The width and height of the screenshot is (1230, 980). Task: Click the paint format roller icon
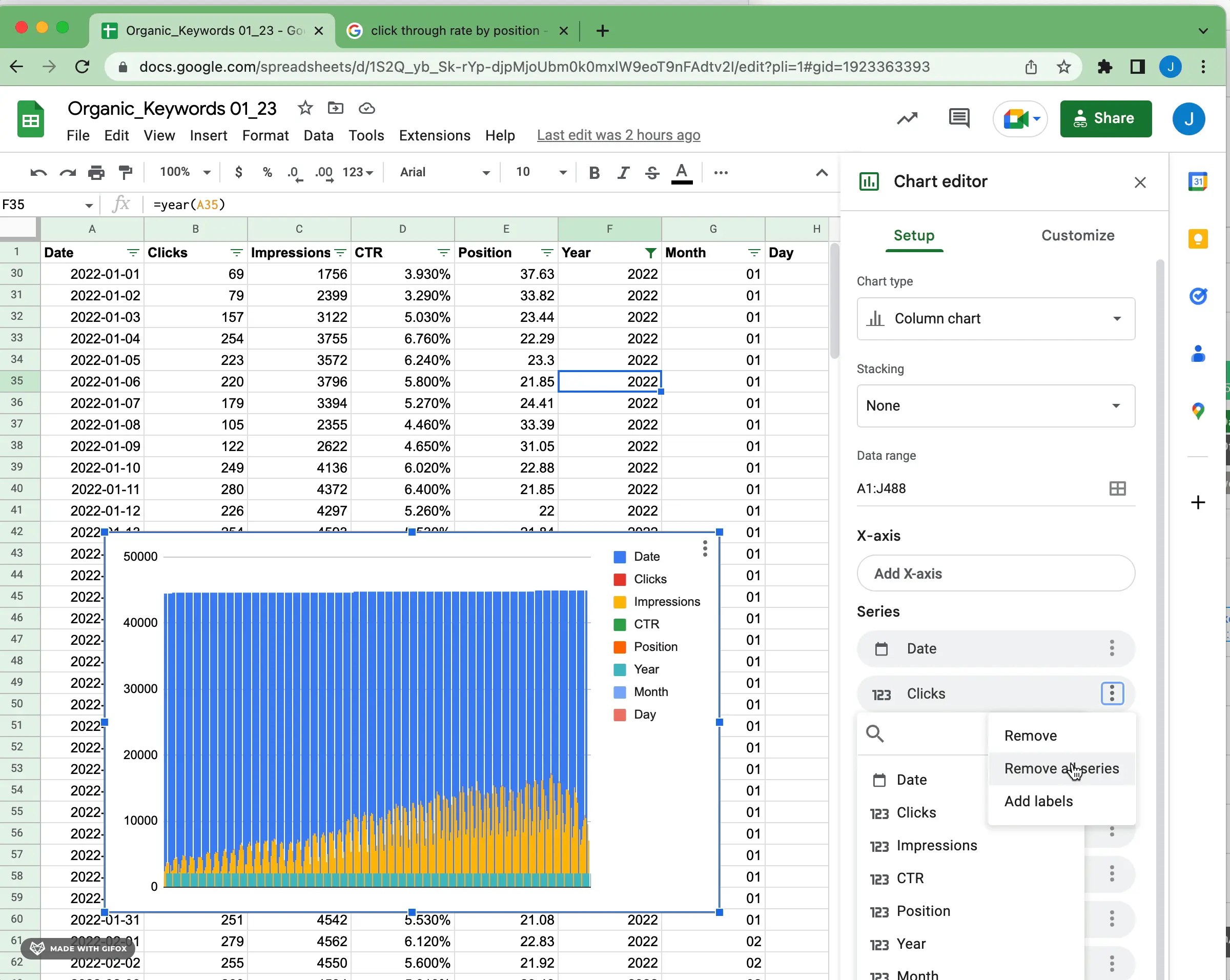[x=125, y=172]
